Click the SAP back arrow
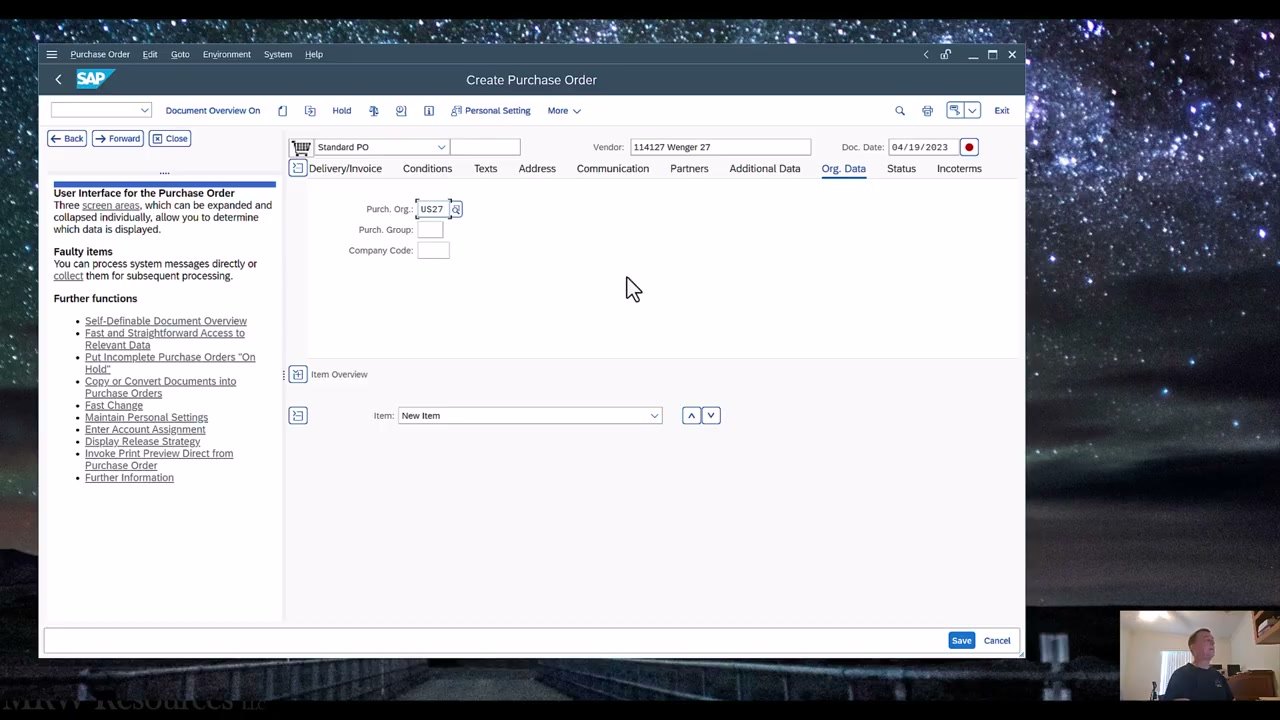Viewport: 1280px width, 720px height. [x=58, y=80]
